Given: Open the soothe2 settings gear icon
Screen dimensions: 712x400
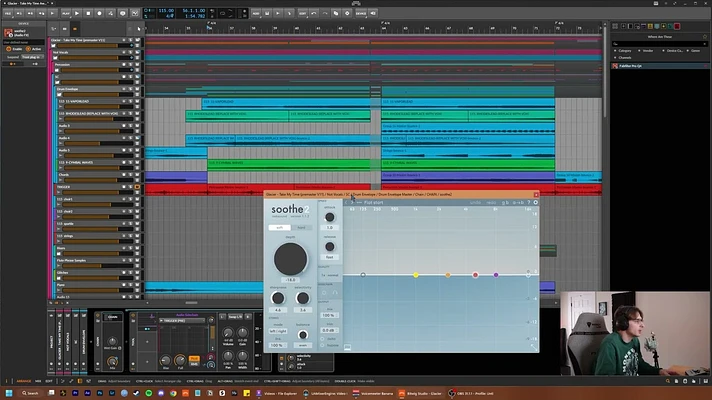Looking at the screenshot, I should pos(535,202).
